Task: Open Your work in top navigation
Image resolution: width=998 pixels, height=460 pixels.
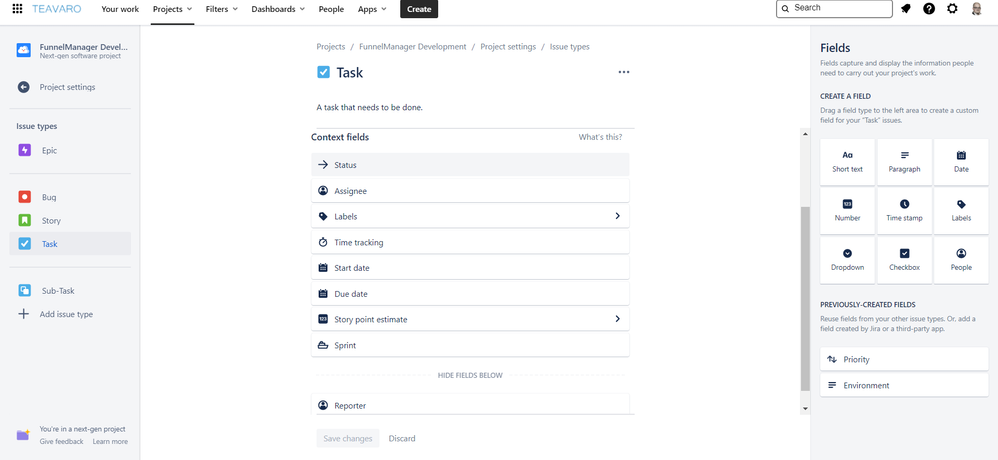Action: [x=120, y=9]
